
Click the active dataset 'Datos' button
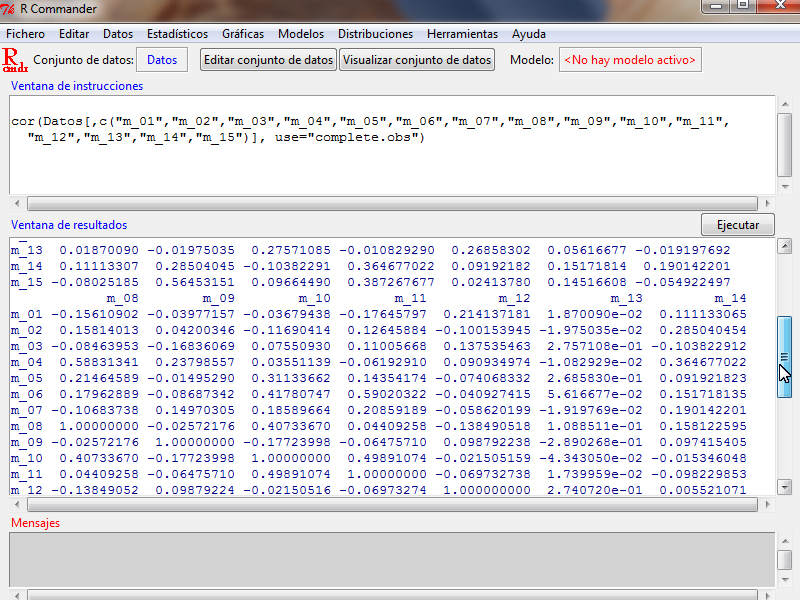click(162, 60)
